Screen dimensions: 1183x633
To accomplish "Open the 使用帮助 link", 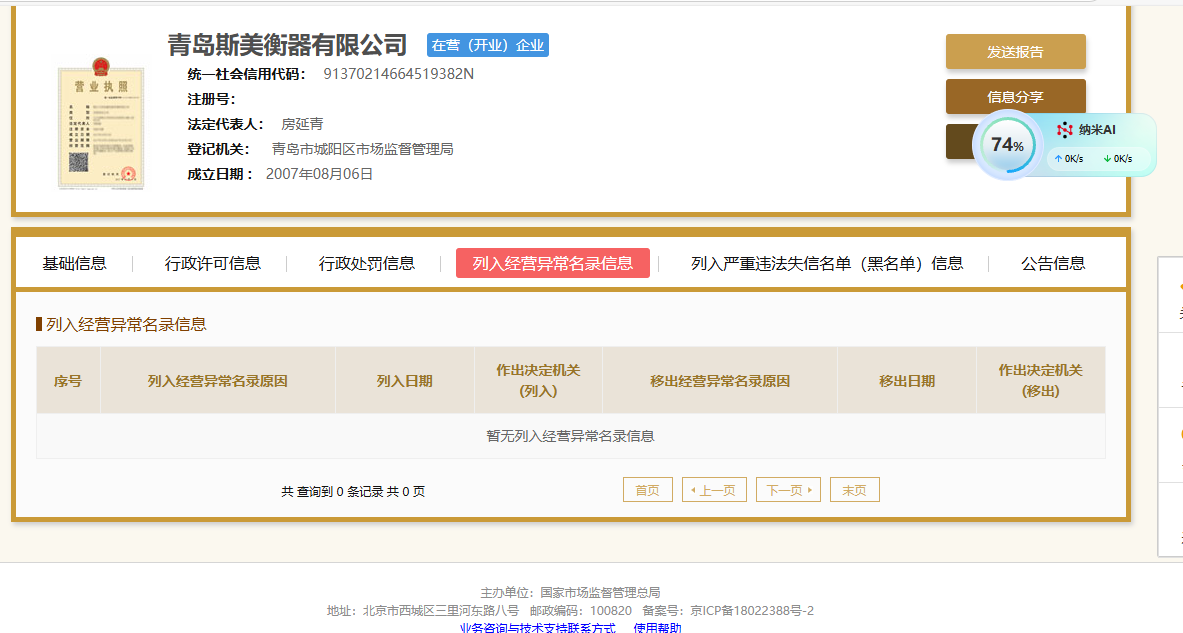I will [x=657, y=628].
